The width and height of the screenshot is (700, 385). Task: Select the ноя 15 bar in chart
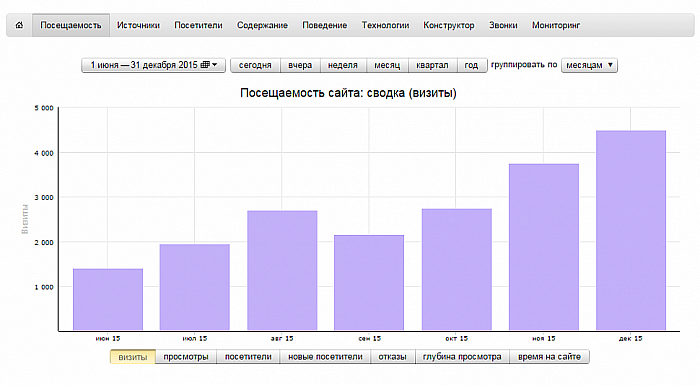(x=544, y=247)
